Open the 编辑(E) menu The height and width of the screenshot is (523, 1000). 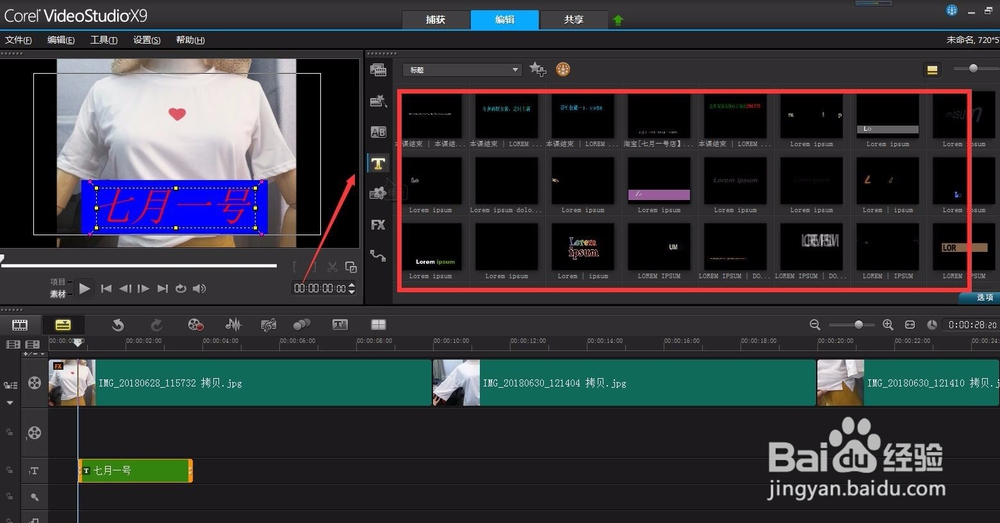click(x=61, y=40)
